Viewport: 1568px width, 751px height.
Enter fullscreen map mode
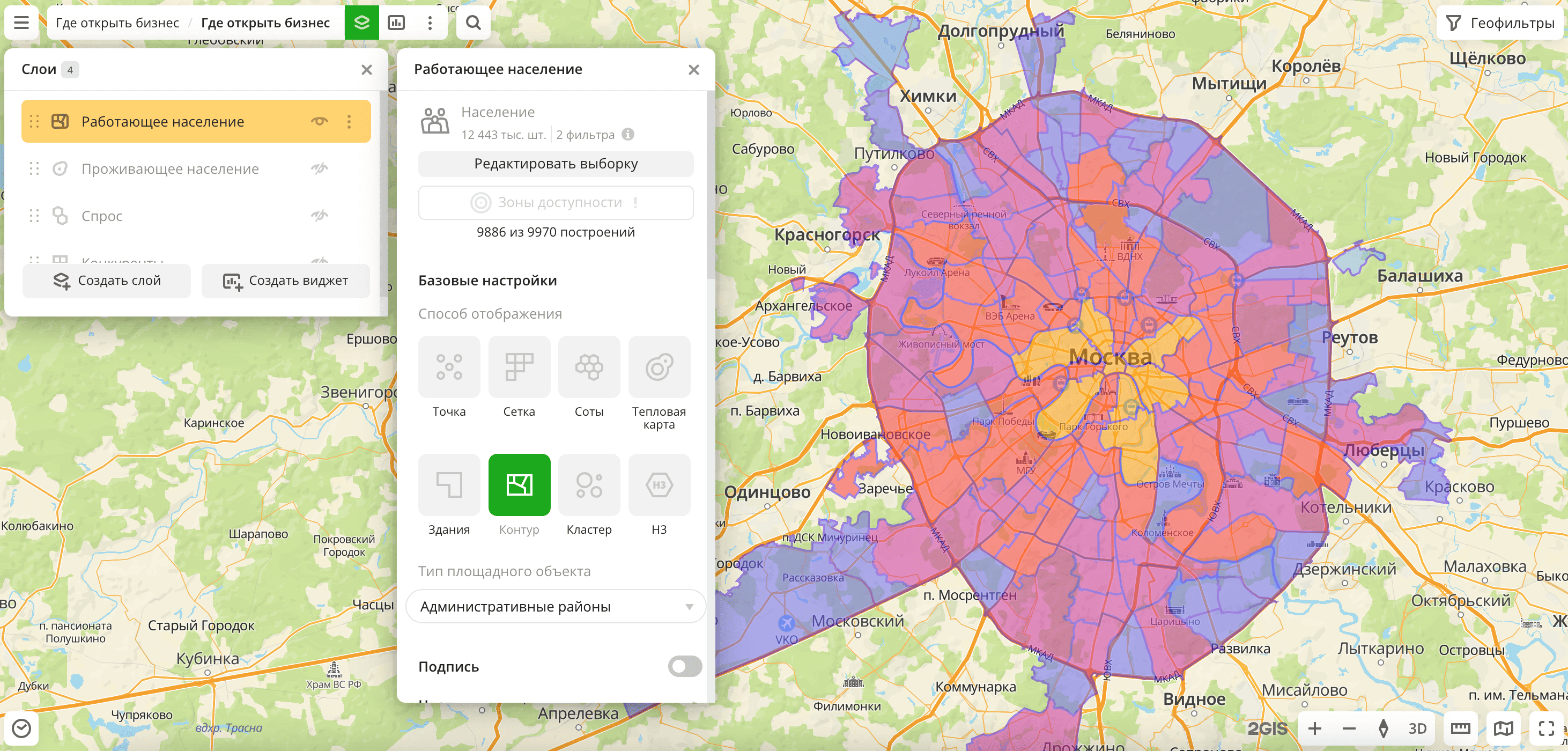(x=1546, y=728)
